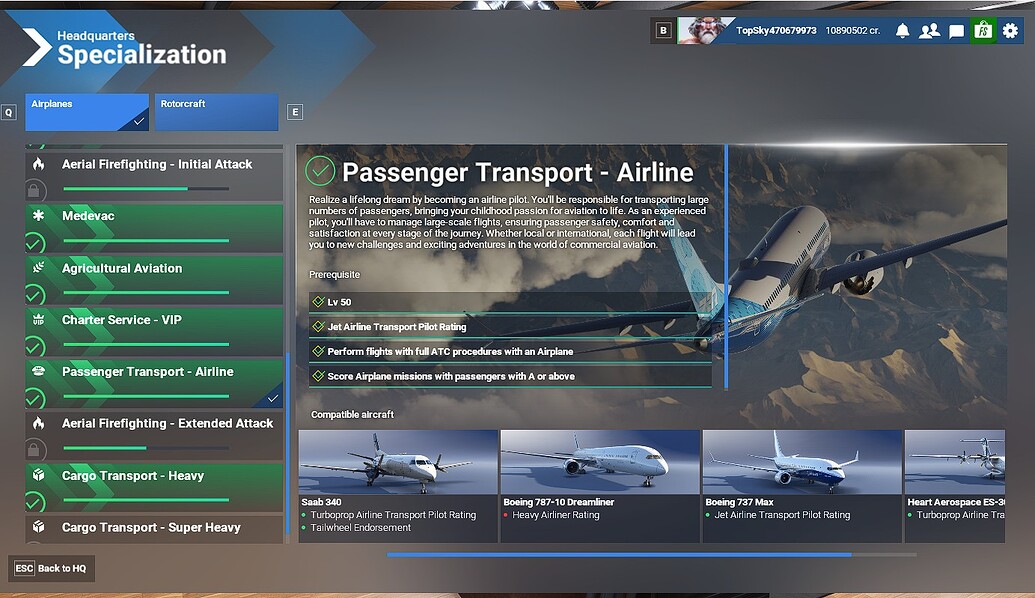This screenshot has height=598, width=1035.
Task: Click the Jet Airline Transport Pilot Rating check
Action: tap(318, 326)
